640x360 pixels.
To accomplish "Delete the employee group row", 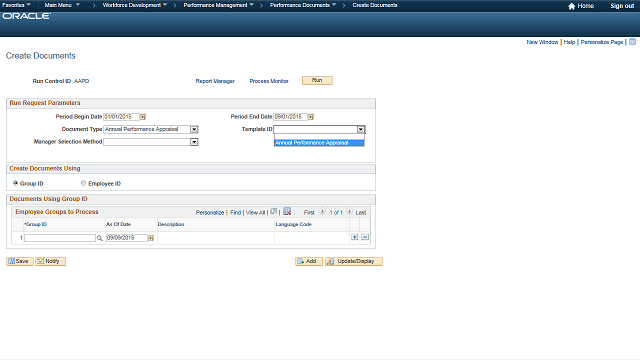I will point(365,237).
